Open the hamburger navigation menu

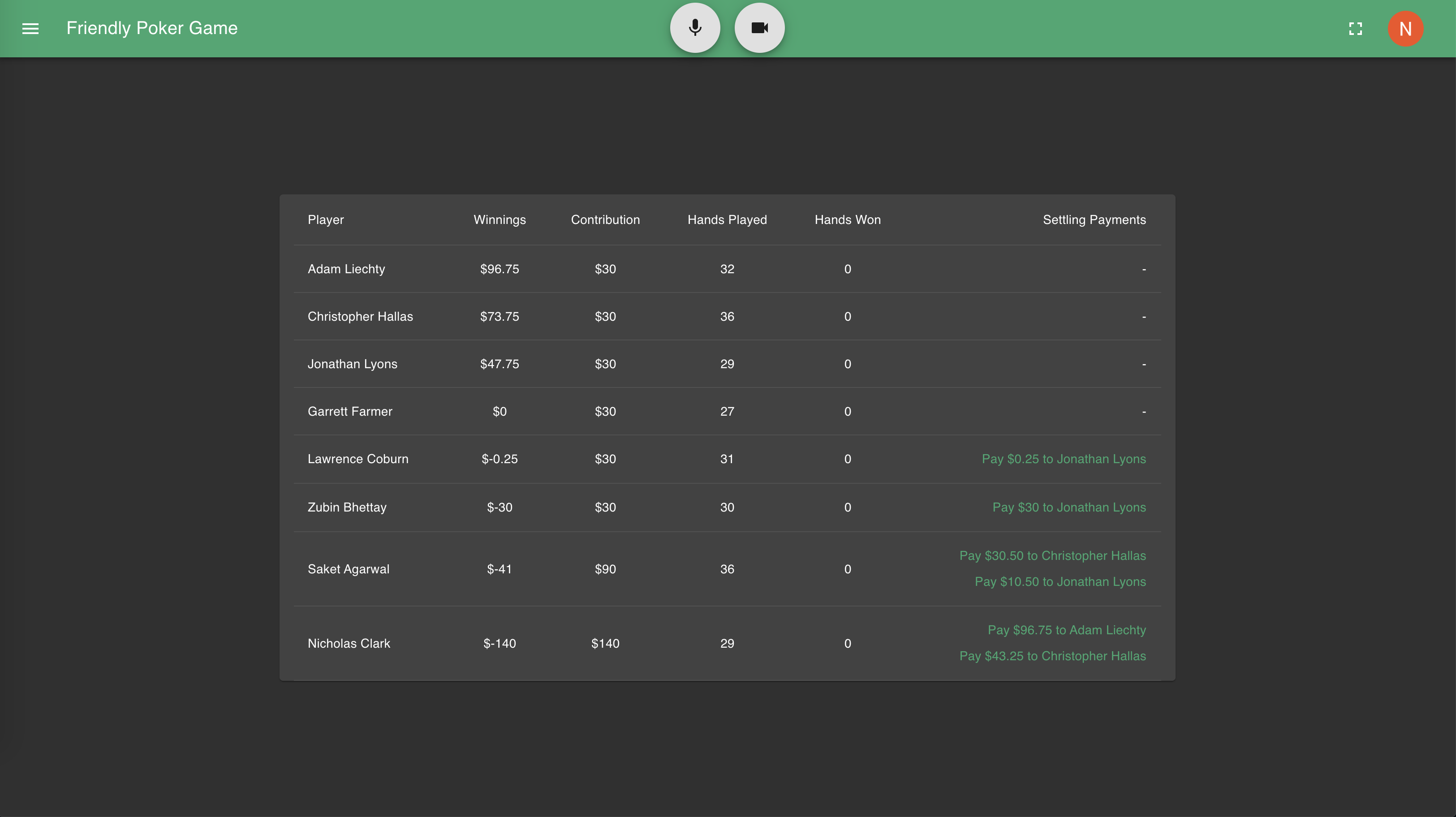(30, 28)
